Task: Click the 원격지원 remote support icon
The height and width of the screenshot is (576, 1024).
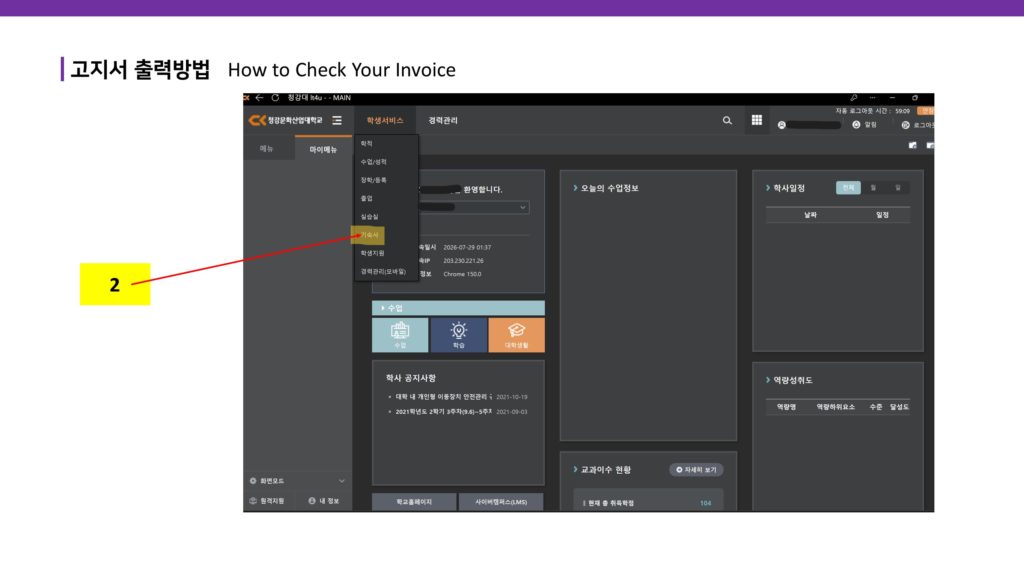Action: (253, 501)
